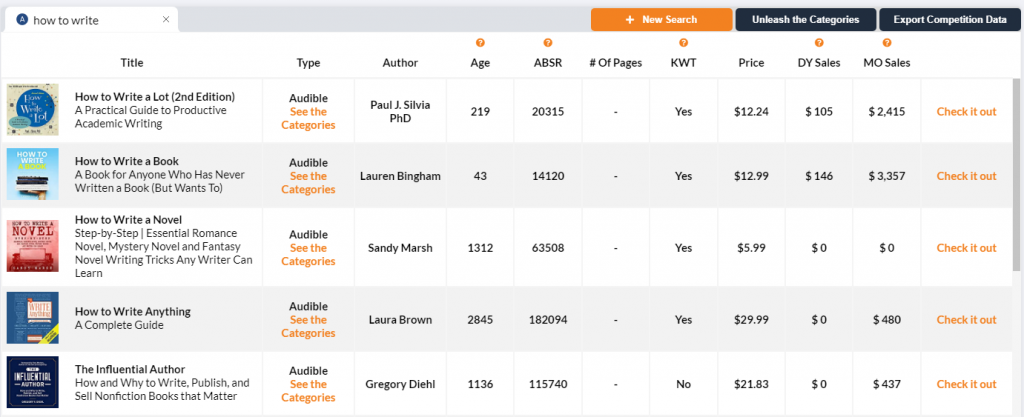
Task: Open How to Write a Lot cover thumbnail
Action: pos(32,111)
